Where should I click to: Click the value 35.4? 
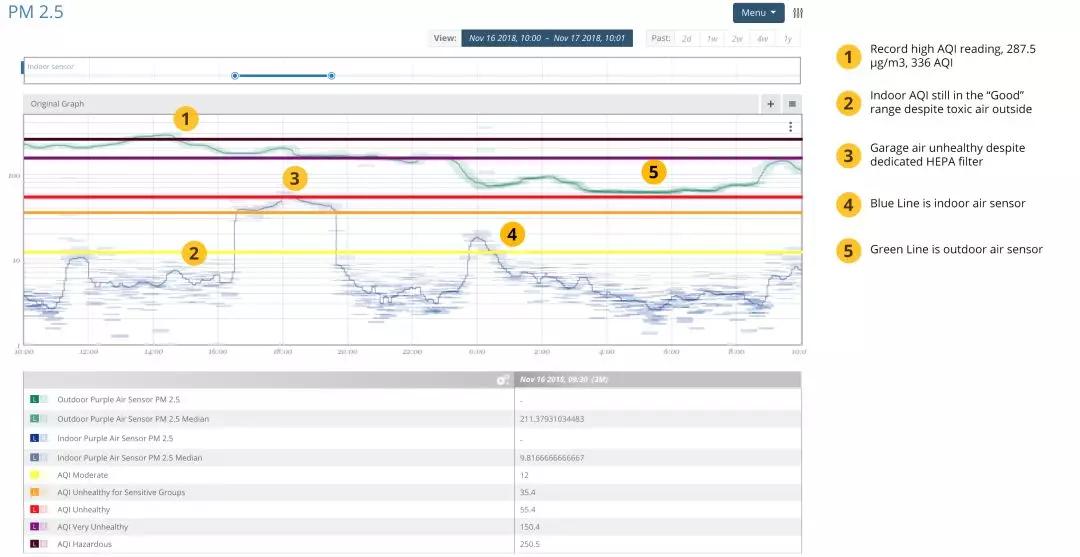(528, 492)
